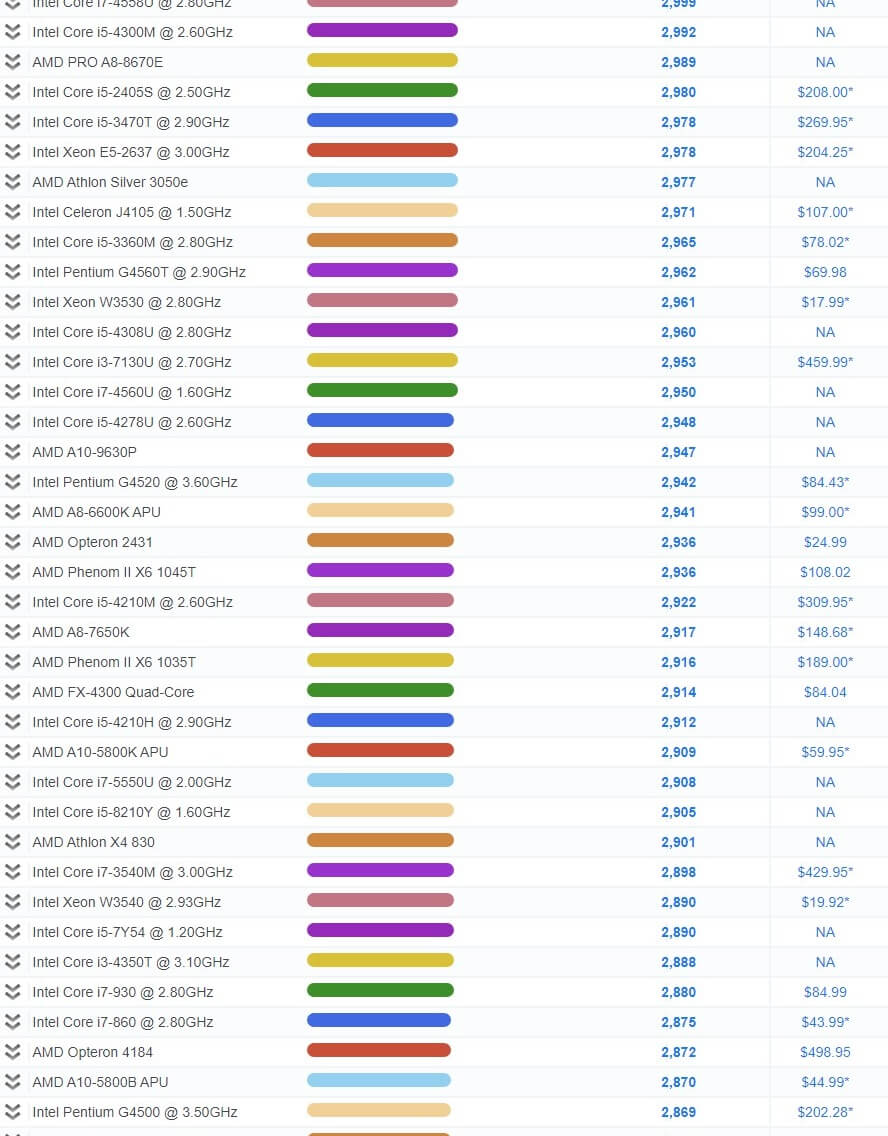Screen dimensions: 888x1136
Task: Expand the Intel Xeon E5-2637 row chevron
Action: [x=12, y=152]
